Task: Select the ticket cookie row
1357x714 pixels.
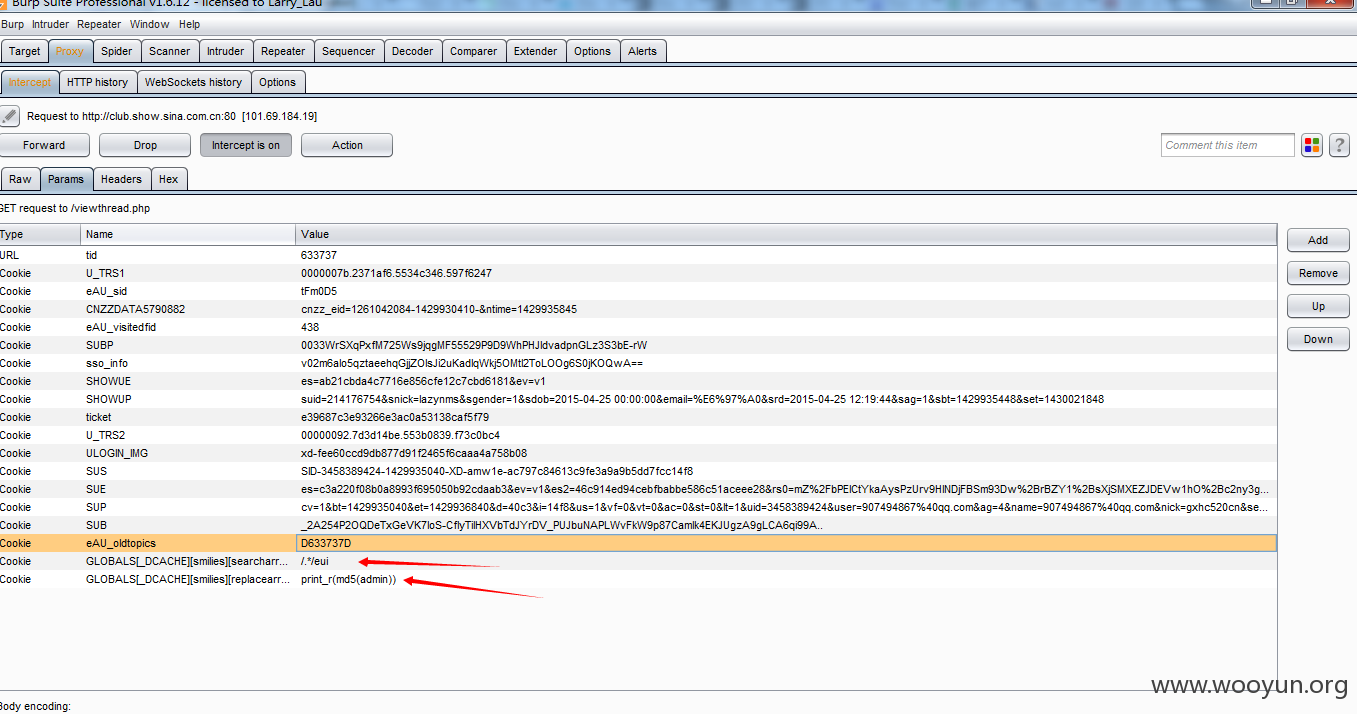Action: click(x=638, y=417)
